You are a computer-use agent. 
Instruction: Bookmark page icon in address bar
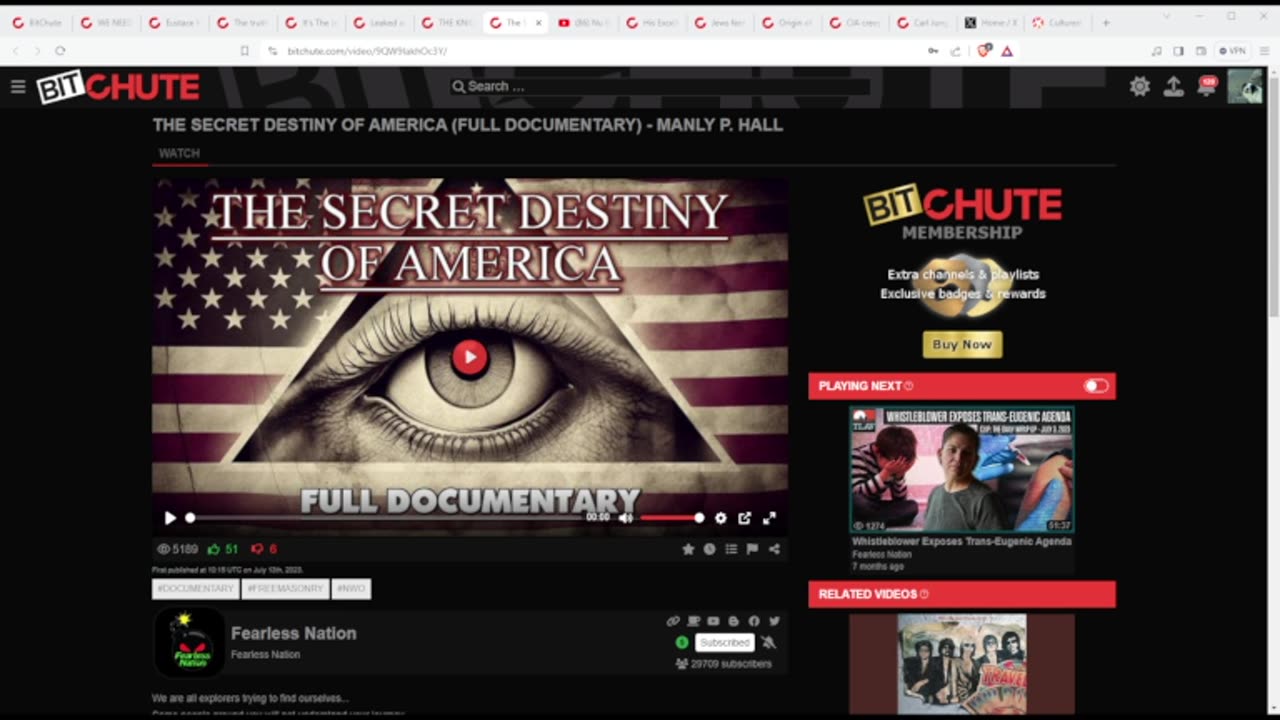click(x=244, y=50)
